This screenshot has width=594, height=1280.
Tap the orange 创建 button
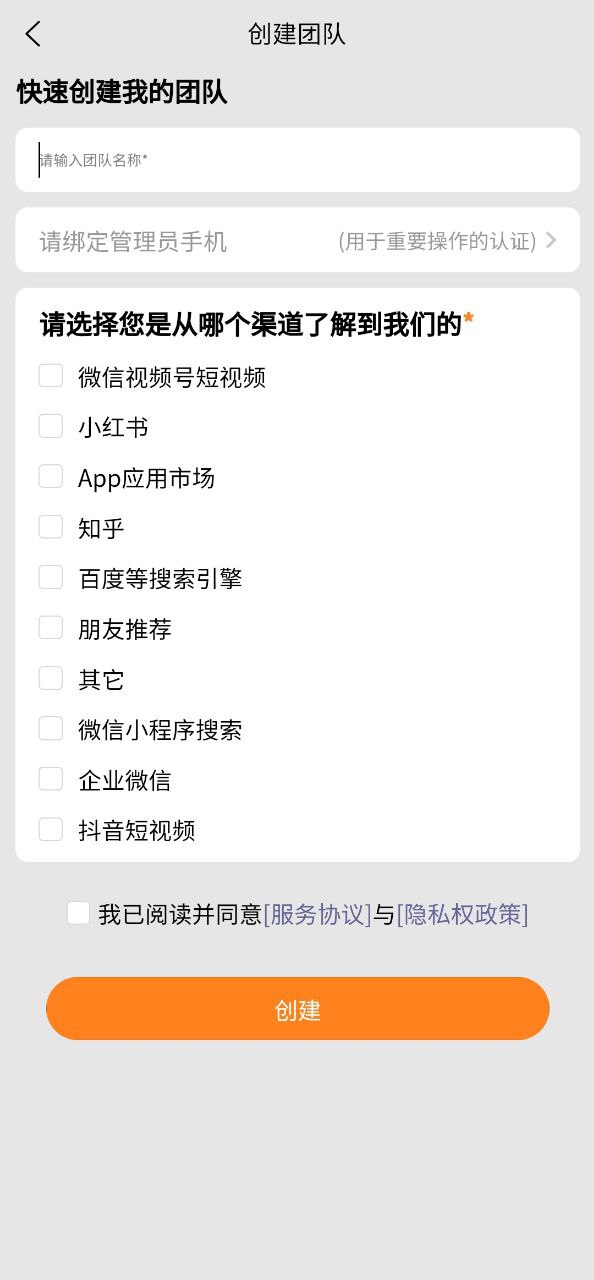coord(298,1009)
